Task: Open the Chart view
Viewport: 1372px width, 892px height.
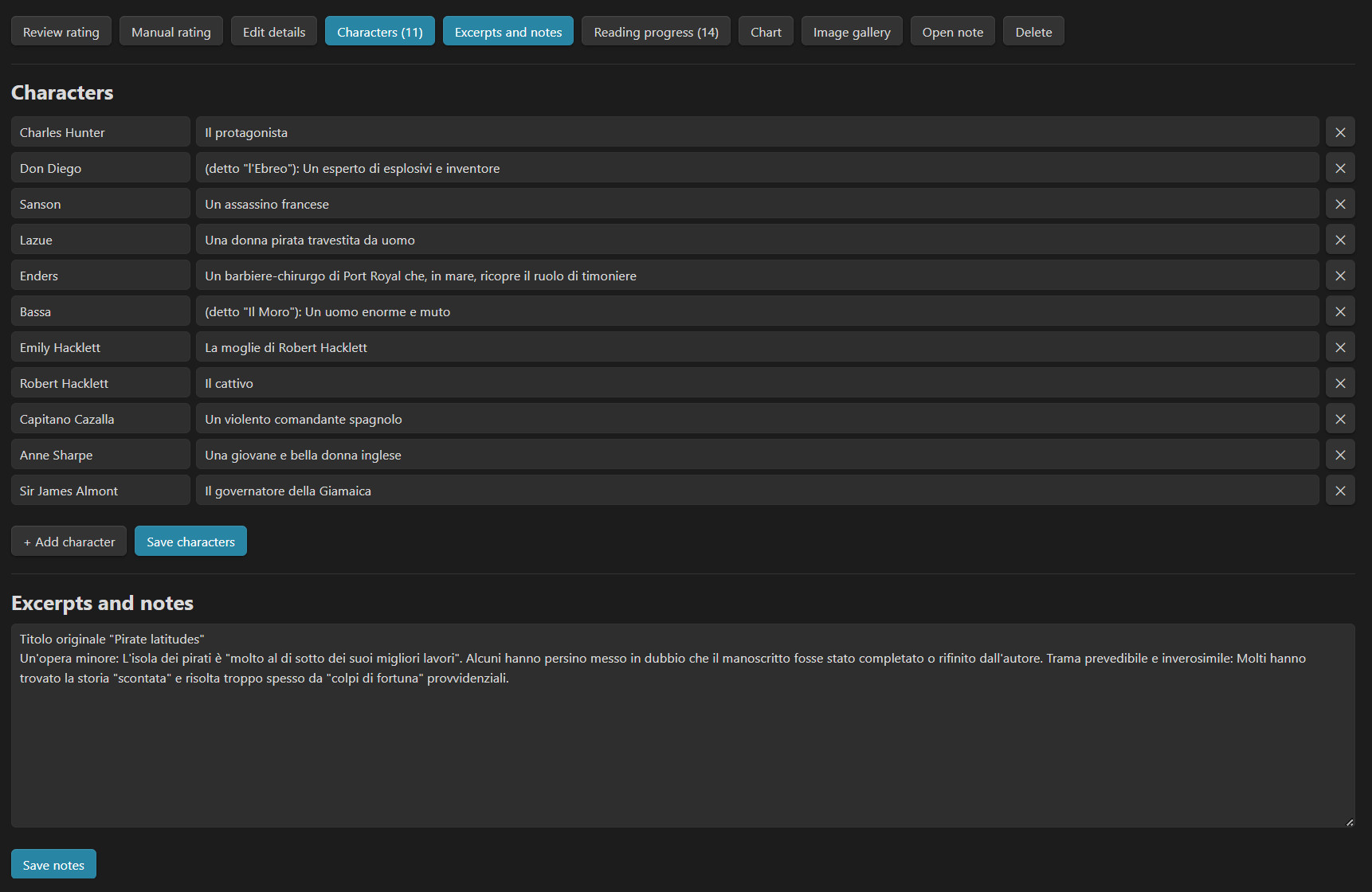Action: [766, 32]
